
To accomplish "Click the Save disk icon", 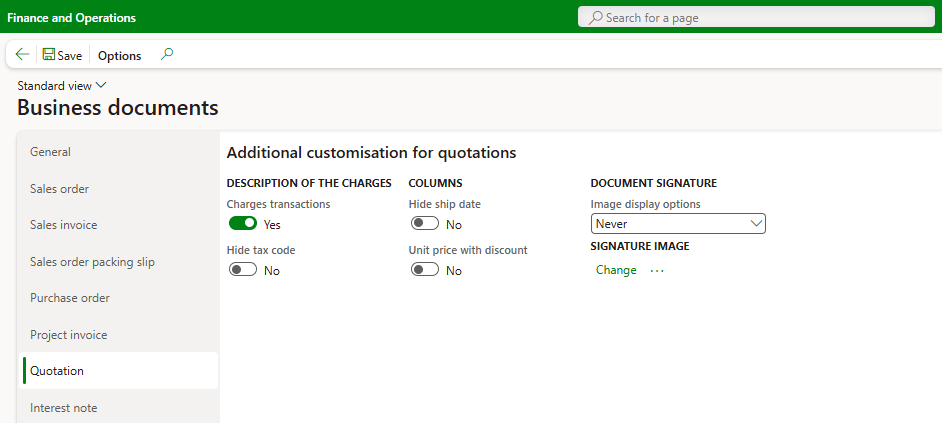I will tap(49, 55).
